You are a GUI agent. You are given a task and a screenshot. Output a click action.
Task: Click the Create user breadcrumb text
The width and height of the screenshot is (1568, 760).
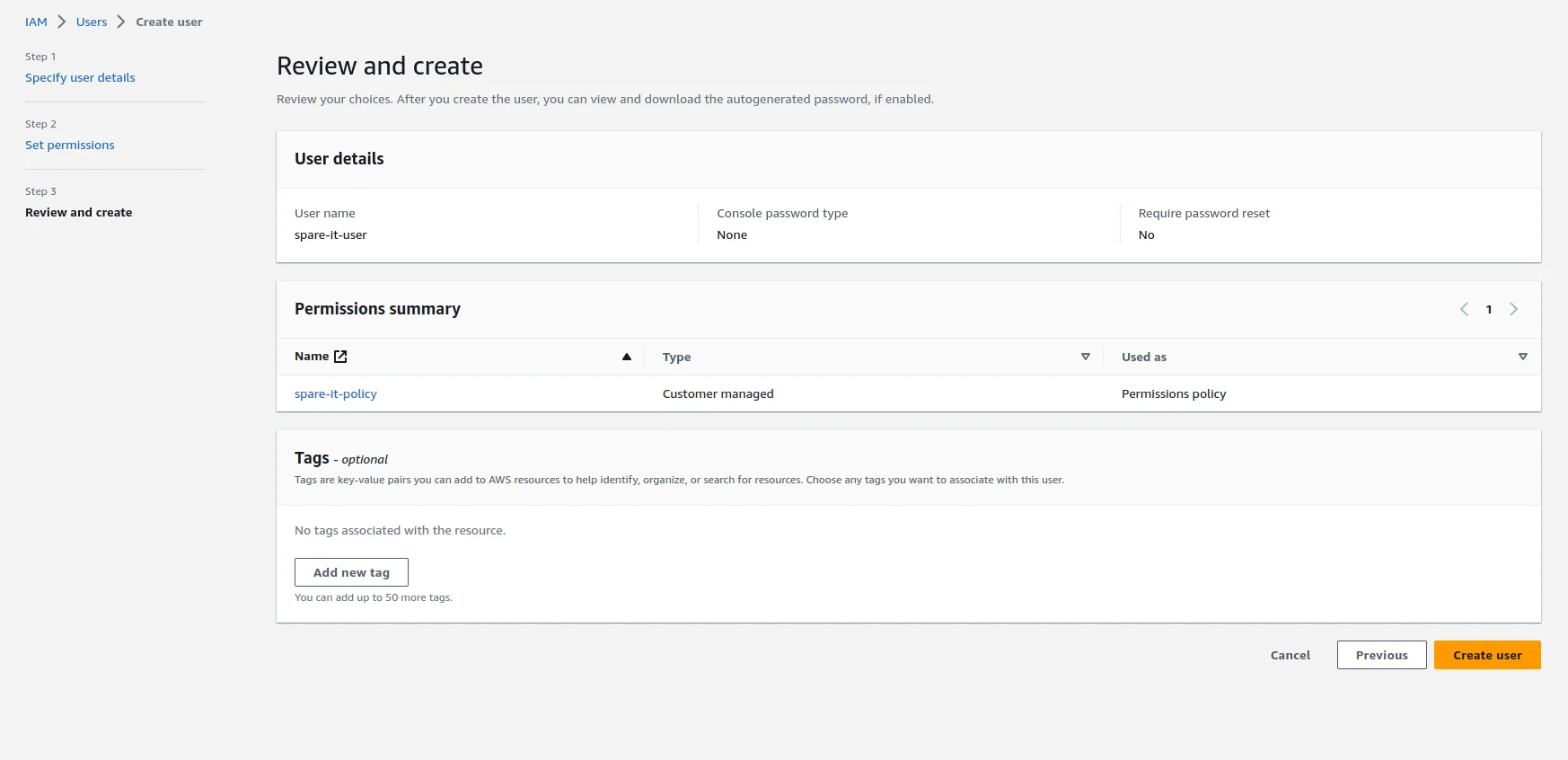pos(169,22)
